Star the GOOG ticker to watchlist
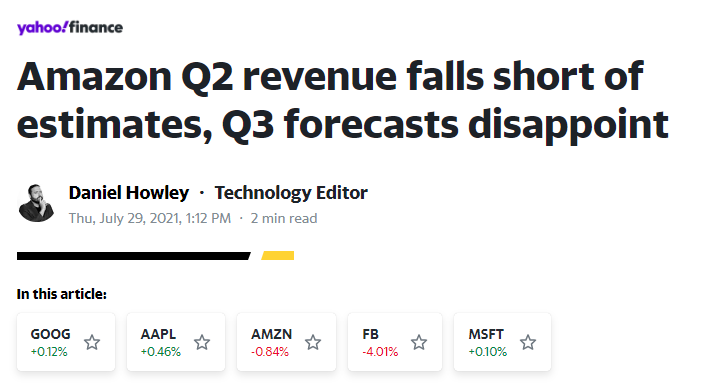 pyautogui.click(x=92, y=343)
